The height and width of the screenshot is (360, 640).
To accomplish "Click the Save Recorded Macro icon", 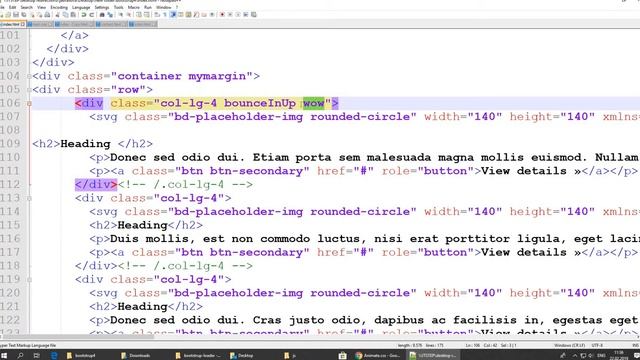I will click(253, 15).
